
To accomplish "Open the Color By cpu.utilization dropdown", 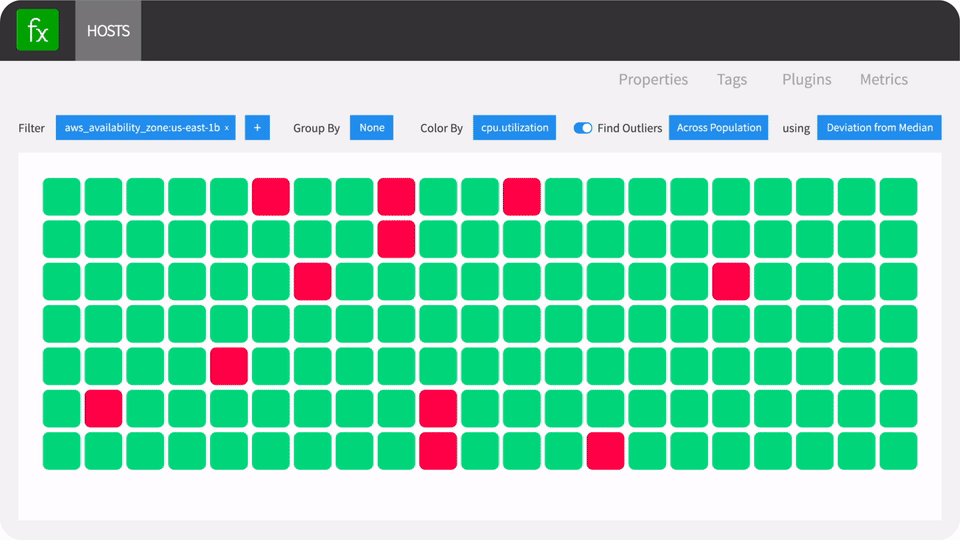I will coord(514,127).
